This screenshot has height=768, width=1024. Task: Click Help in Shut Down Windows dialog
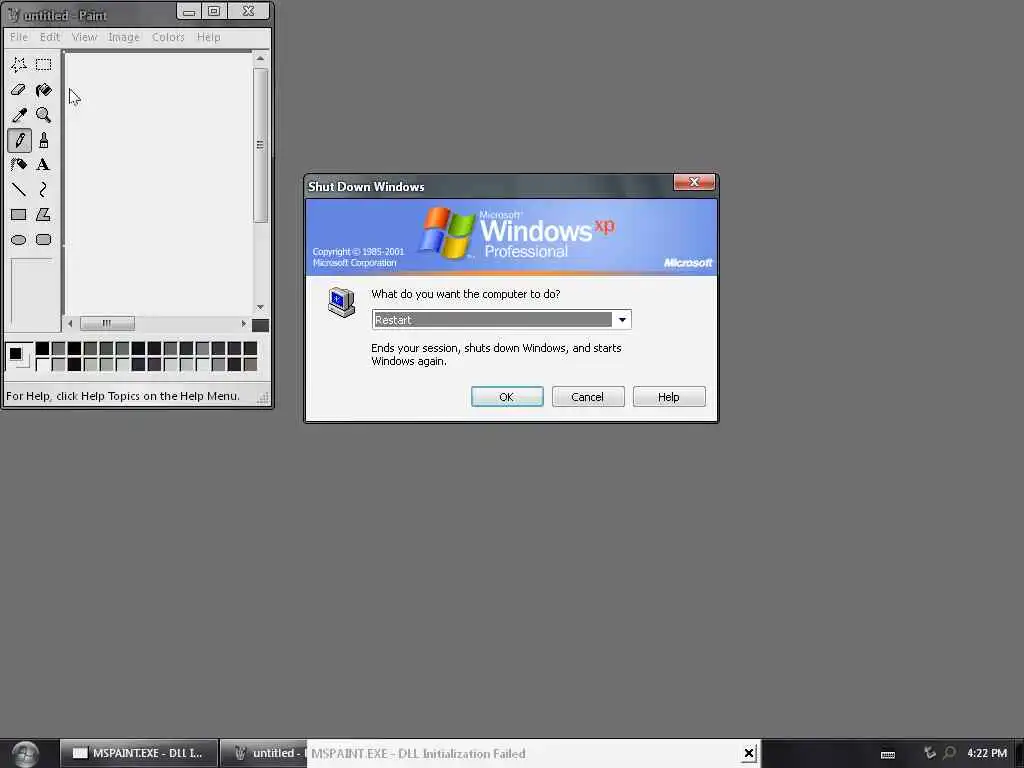click(x=669, y=396)
